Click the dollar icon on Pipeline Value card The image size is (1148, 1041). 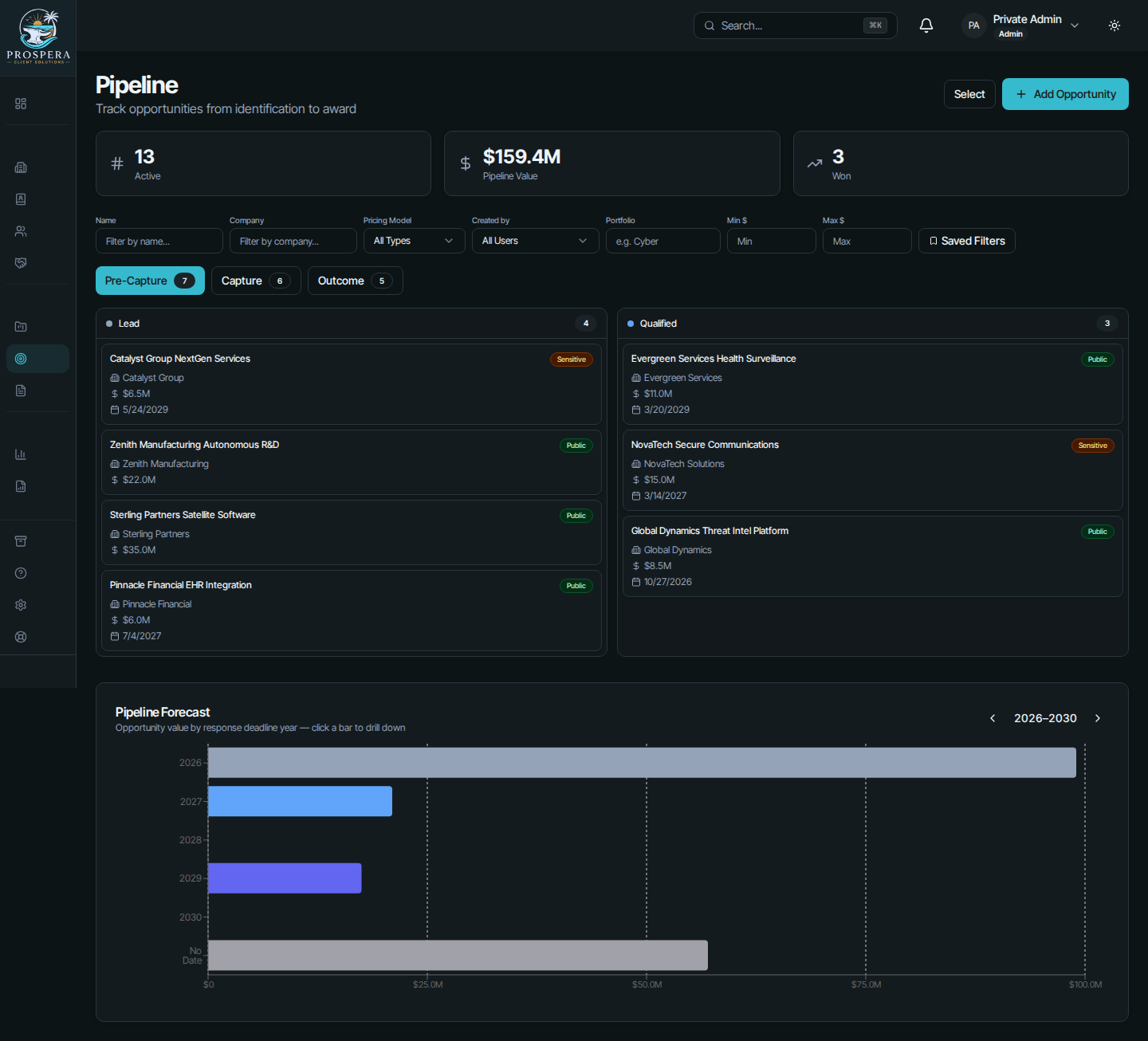pyautogui.click(x=466, y=163)
